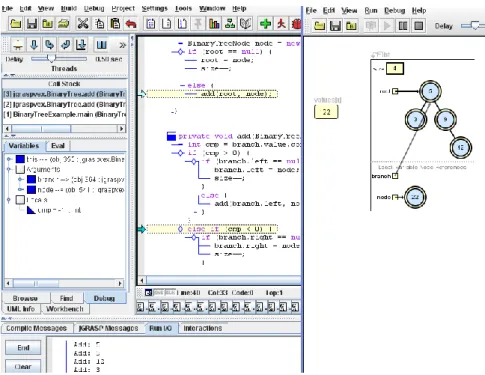The width and height of the screenshot is (485, 375).
Task: Fold the 'if (root == null)' CSD diamond
Action: [x=180, y=52]
